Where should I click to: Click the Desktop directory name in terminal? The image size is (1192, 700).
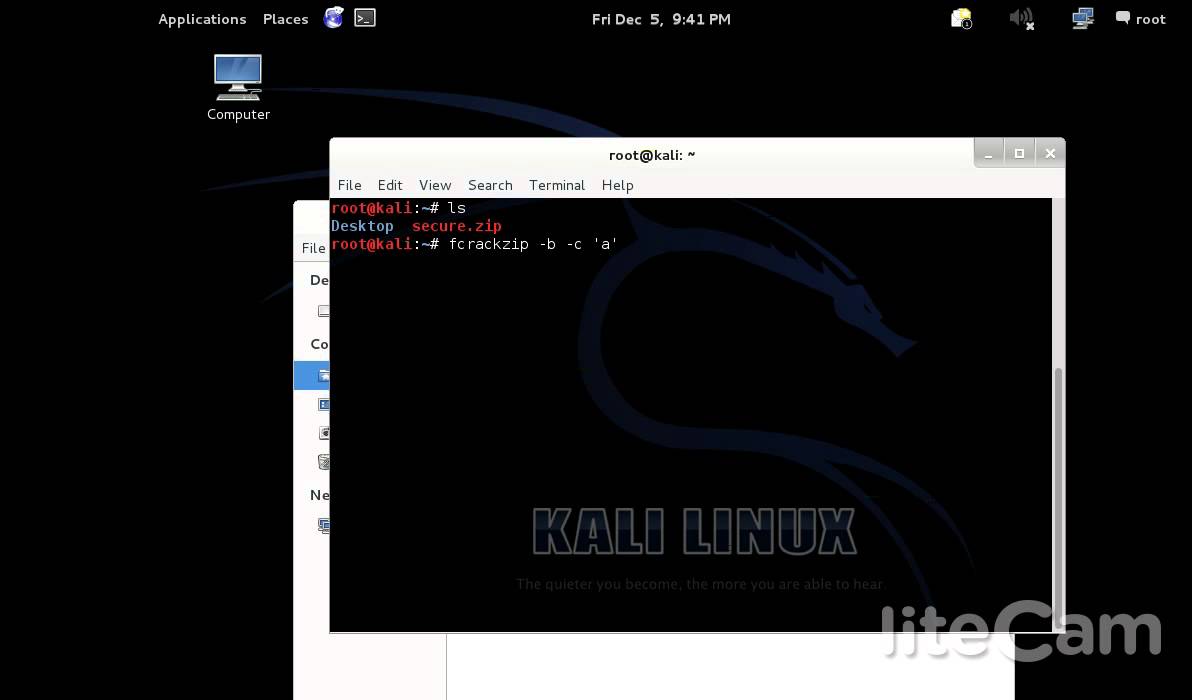(362, 226)
